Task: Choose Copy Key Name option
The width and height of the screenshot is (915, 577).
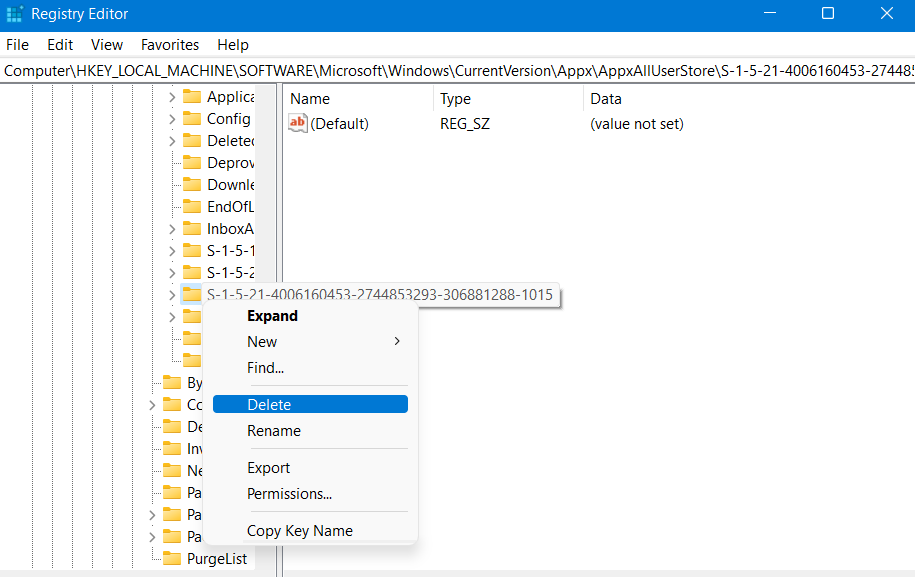Action: [300, 531]
